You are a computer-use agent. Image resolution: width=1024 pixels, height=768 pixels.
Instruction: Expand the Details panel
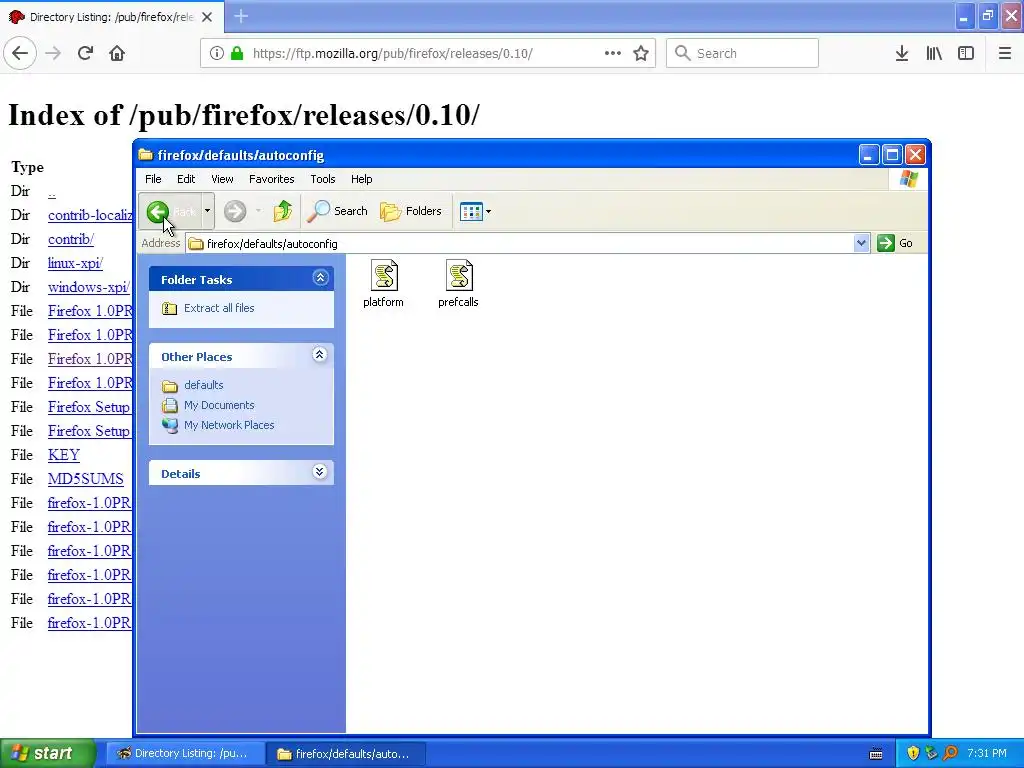(319, 472)
